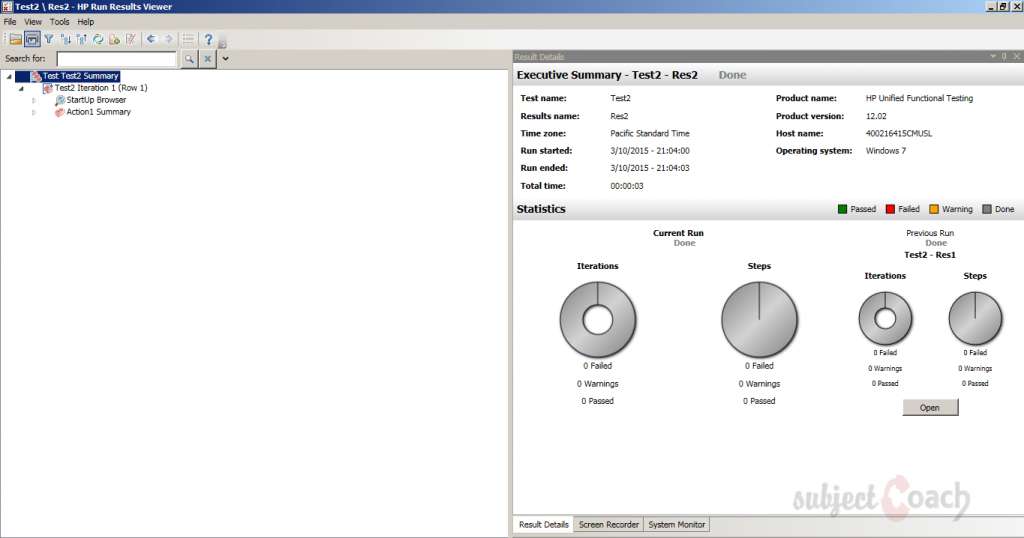Click the collapse-up tree arrow toolbar icon

pyautogui.click(x=82, y=39)
